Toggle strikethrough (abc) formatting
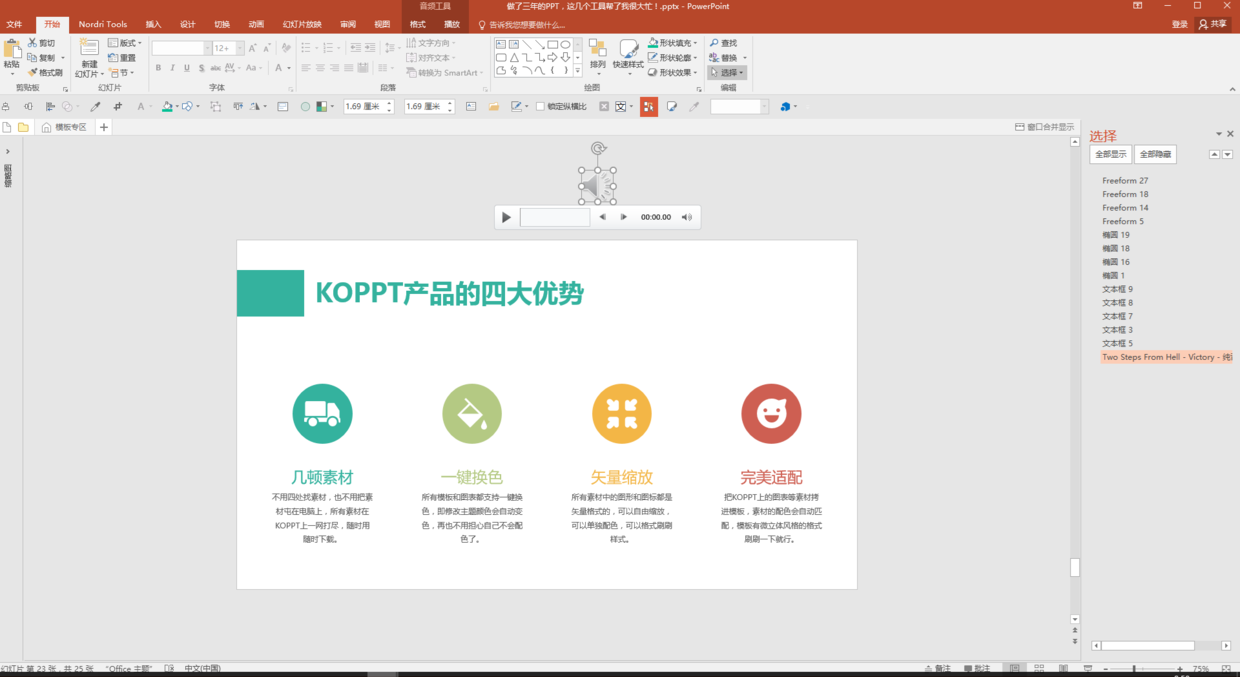Screen dimensions: 1240x677 coord(215,68)
